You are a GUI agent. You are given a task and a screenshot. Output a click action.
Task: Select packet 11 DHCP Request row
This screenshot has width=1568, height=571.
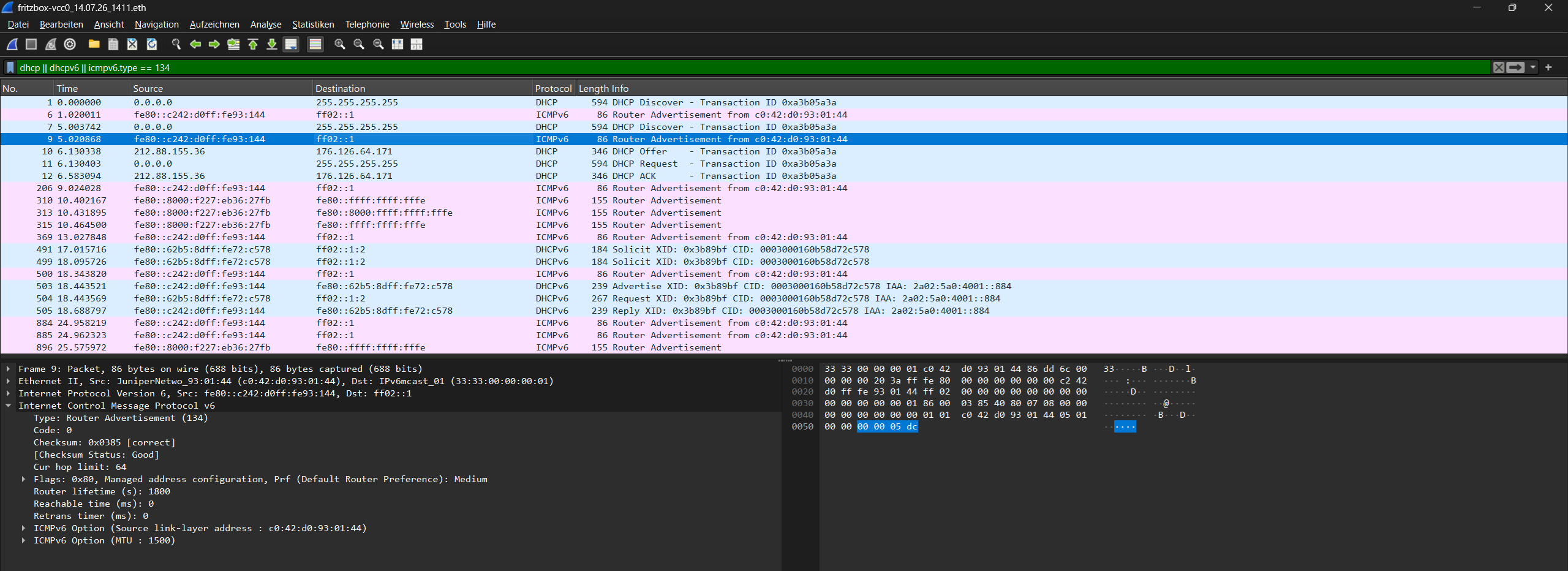(x=784, y=164)
